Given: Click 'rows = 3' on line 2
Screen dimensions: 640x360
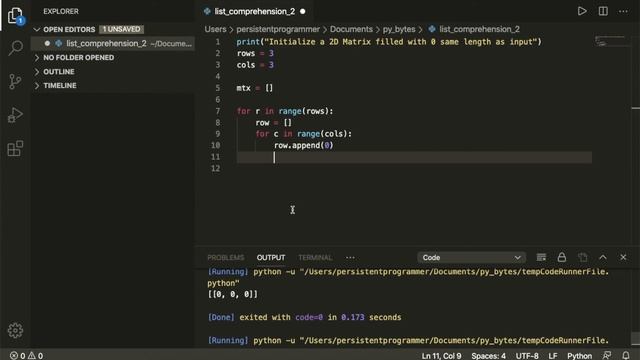Looking at the screenshot, I should pyautogui.click(x=255, y=53).
